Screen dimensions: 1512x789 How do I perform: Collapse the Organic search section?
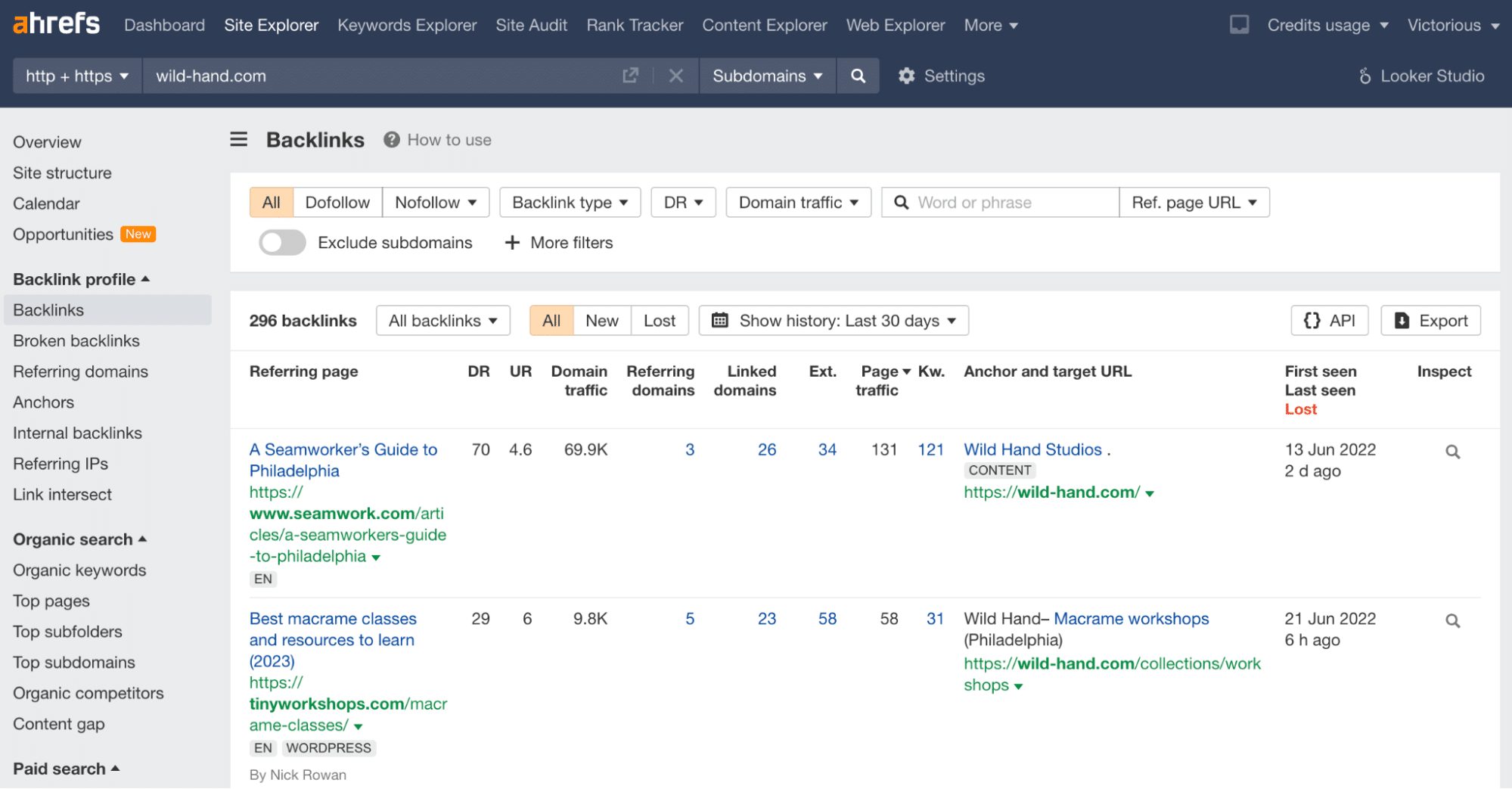(x=80, y=539)
